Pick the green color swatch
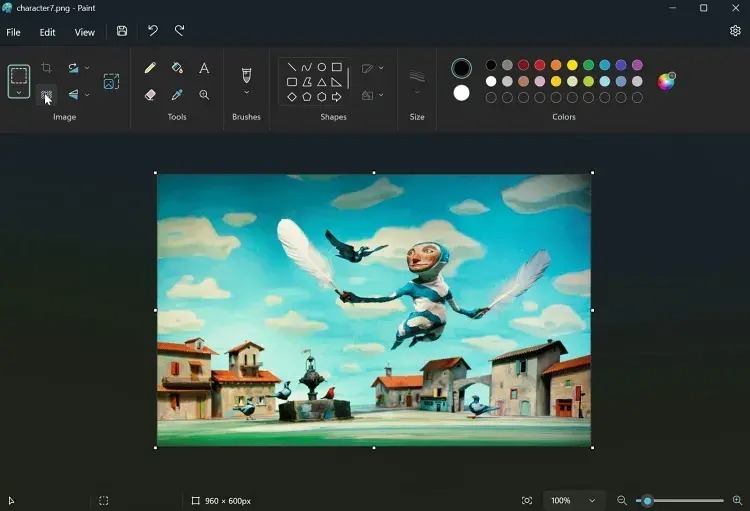 point(588,65)
